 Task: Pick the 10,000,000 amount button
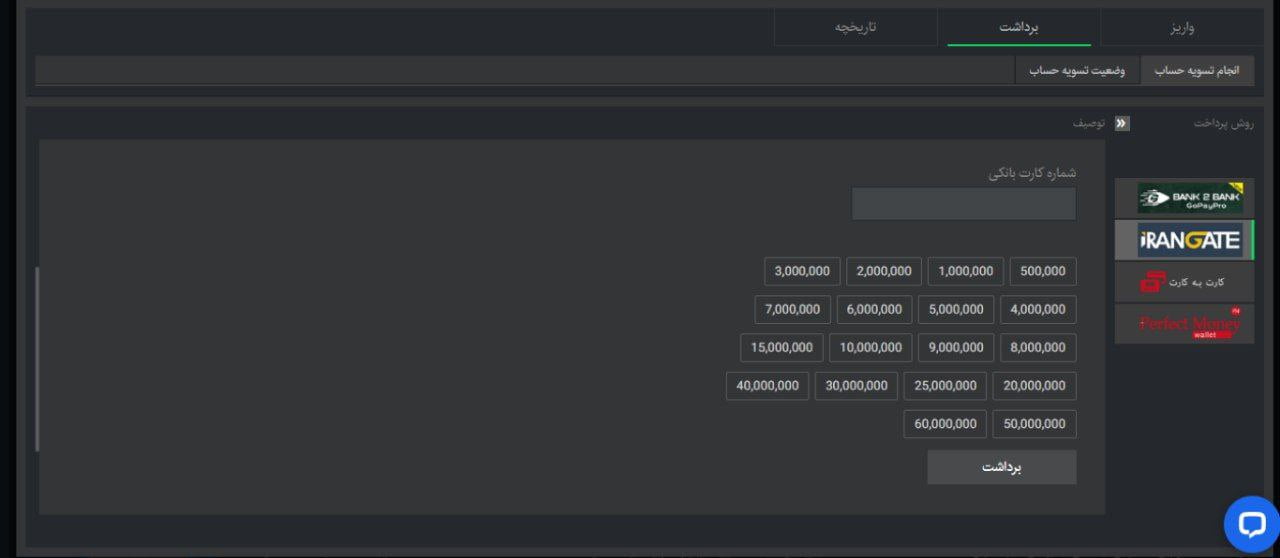click(871, 347)
